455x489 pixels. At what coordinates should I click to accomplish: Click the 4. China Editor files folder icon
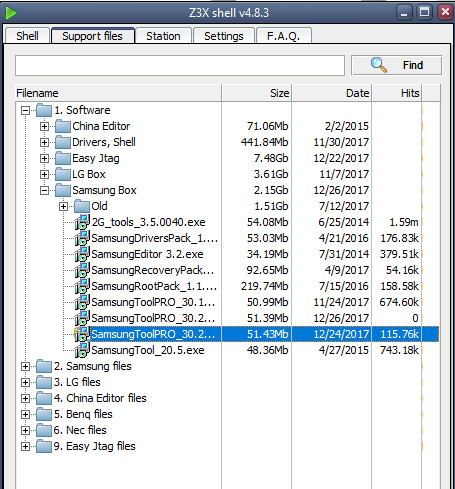point(44,398)
